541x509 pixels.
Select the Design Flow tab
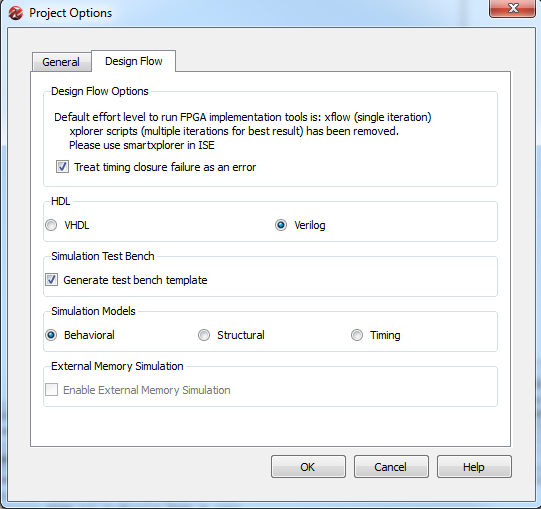(x=134, y=61)
